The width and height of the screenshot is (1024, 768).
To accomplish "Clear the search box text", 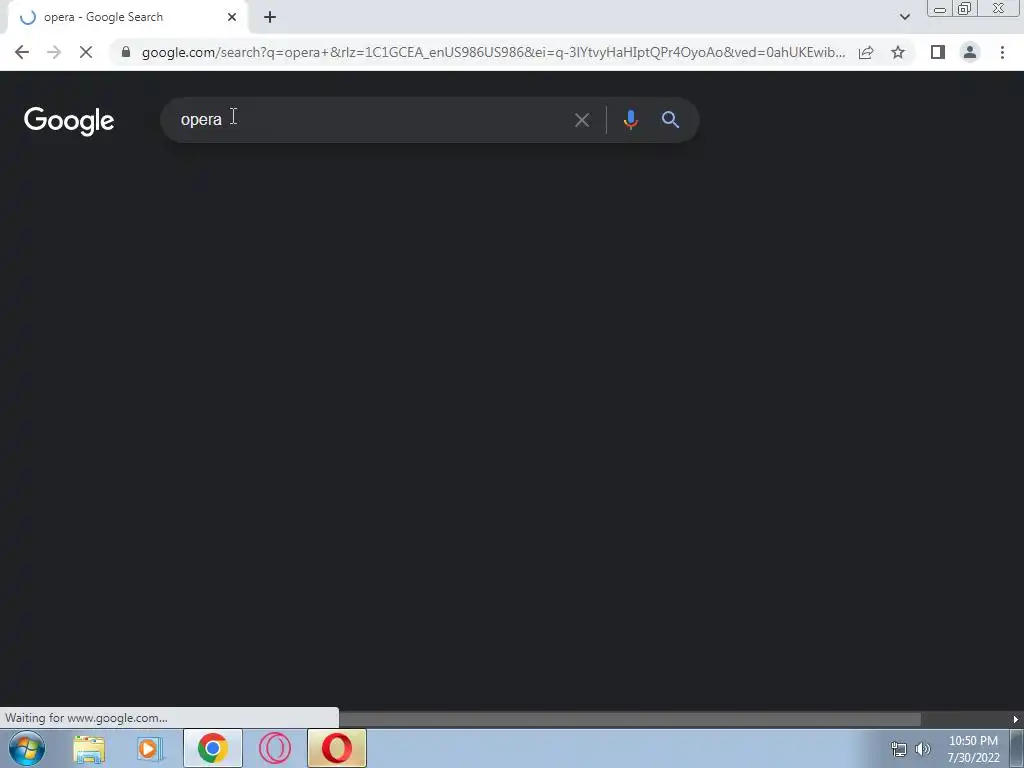I will 582,120.
